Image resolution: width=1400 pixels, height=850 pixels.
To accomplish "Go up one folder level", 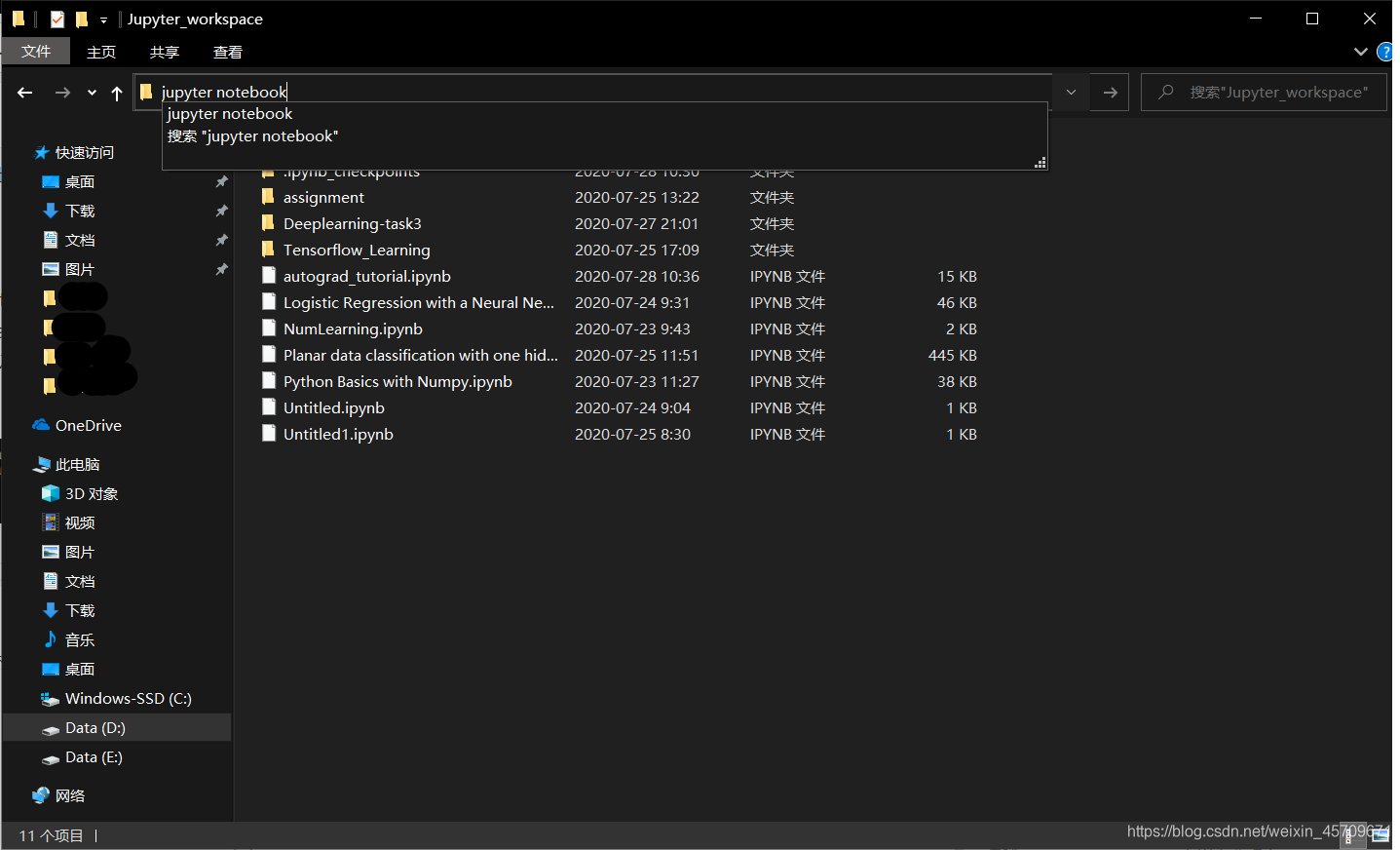I will pyautogui.click(x=117, y=93).
